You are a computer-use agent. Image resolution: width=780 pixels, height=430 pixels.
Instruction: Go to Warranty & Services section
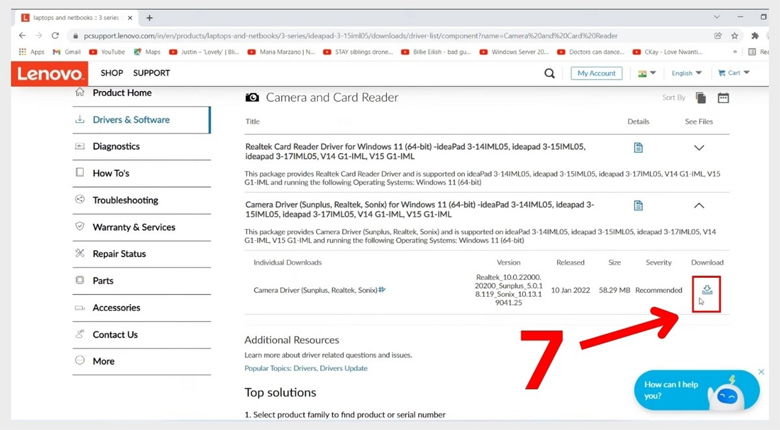[133, 227]
